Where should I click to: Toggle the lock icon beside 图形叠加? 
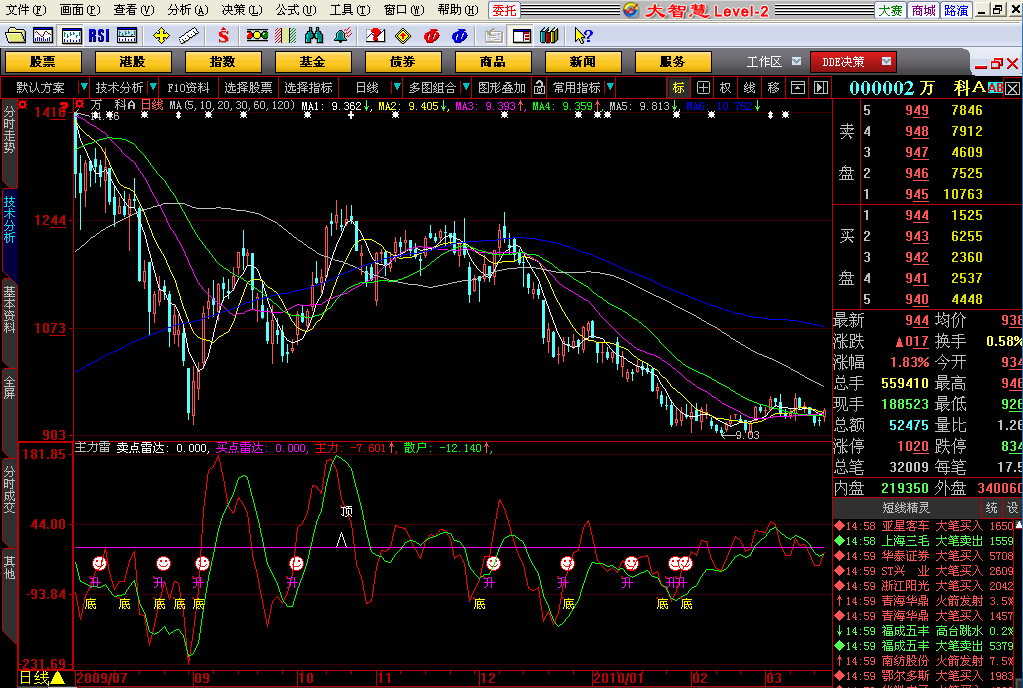(538, 87)
